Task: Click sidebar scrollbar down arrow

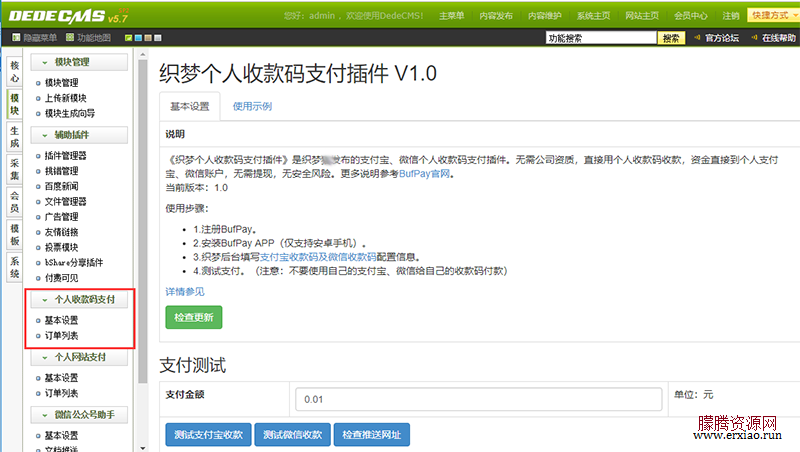Action: coord(142,447)
